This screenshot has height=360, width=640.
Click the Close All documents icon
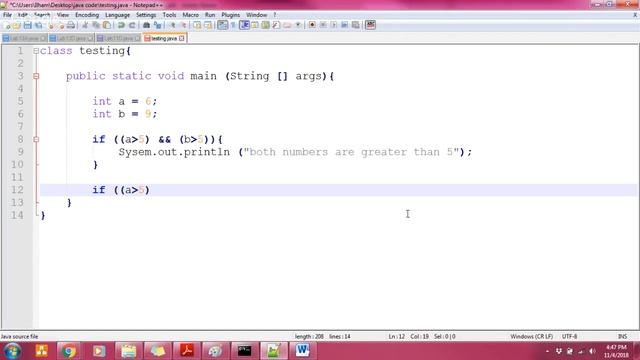point(61,25)
